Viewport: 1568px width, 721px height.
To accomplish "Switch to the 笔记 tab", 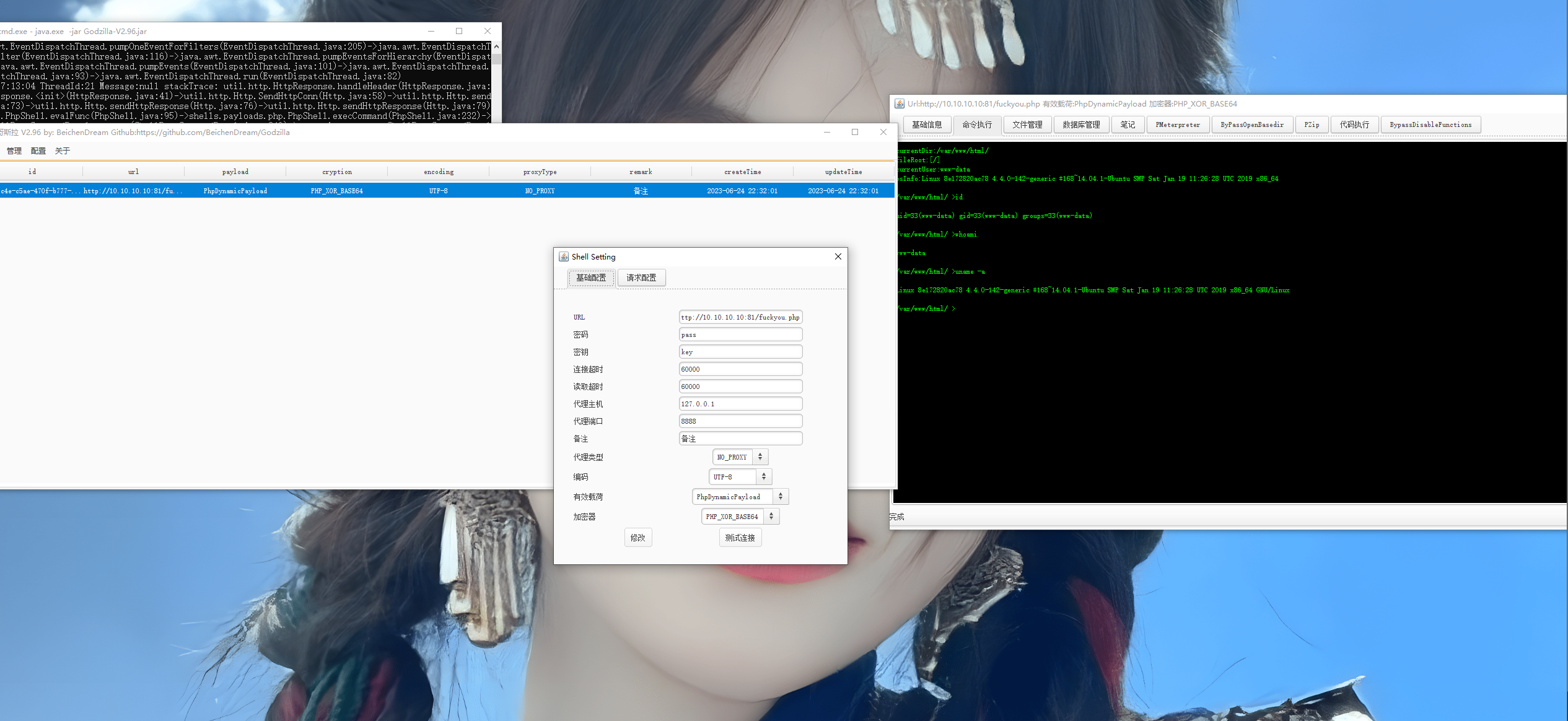I will 1128,125.
